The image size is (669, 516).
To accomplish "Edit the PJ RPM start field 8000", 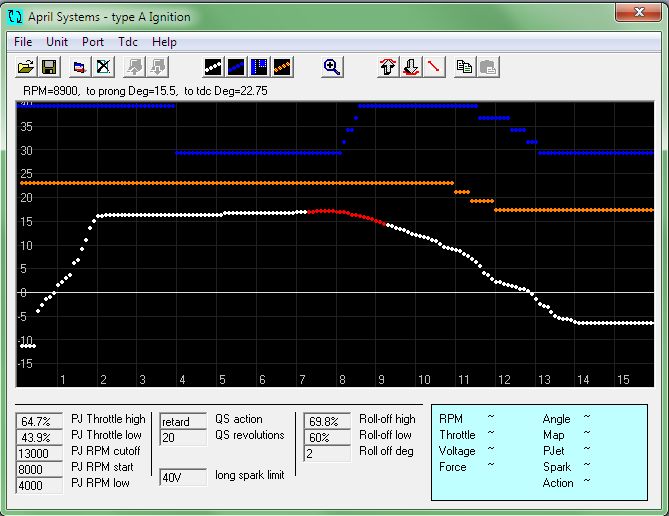I will [39, 469].
